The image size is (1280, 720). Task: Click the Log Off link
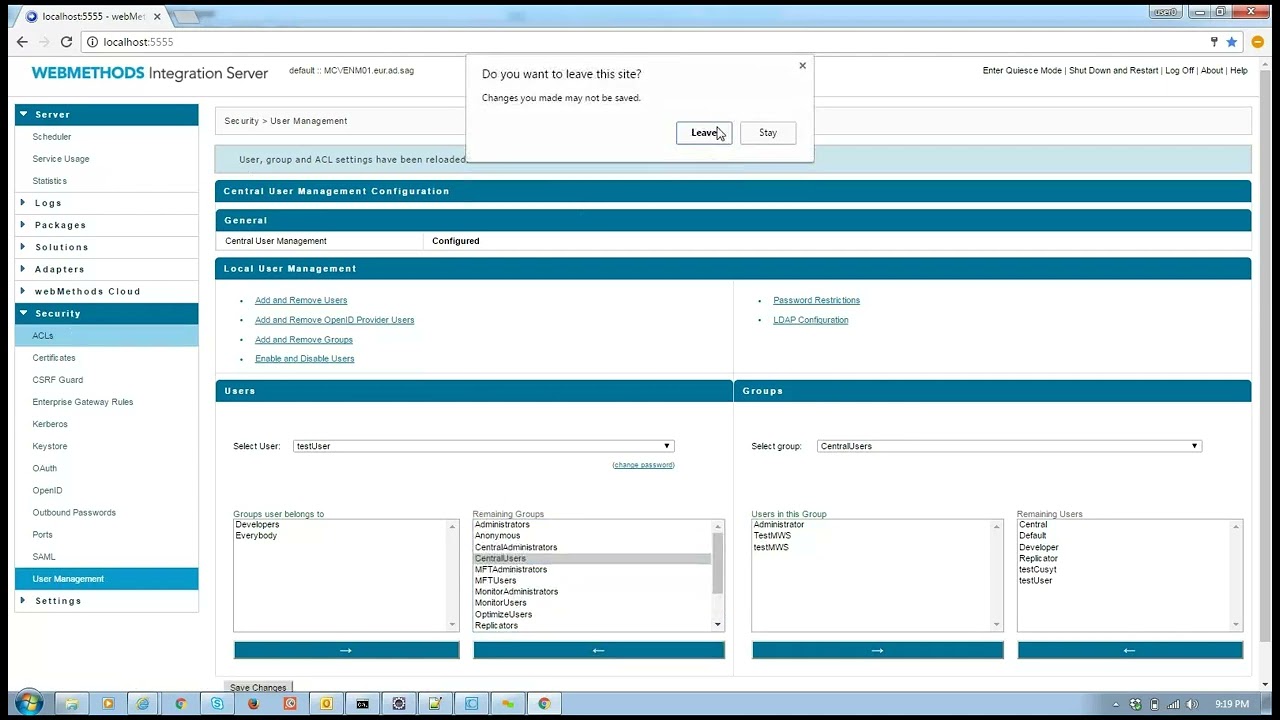(1179, 71)
